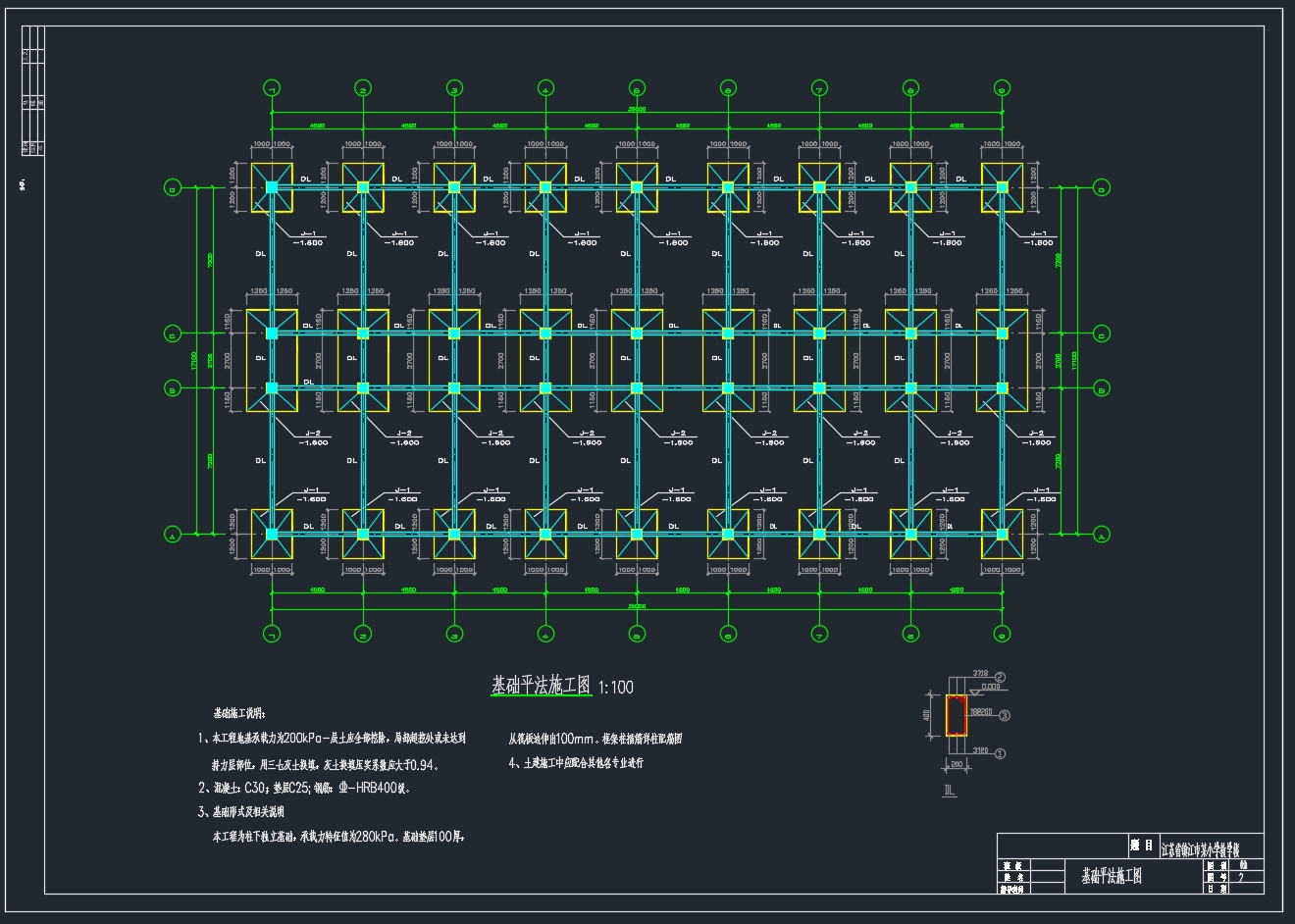Select the 200 width dimension in beam detail

956,763
